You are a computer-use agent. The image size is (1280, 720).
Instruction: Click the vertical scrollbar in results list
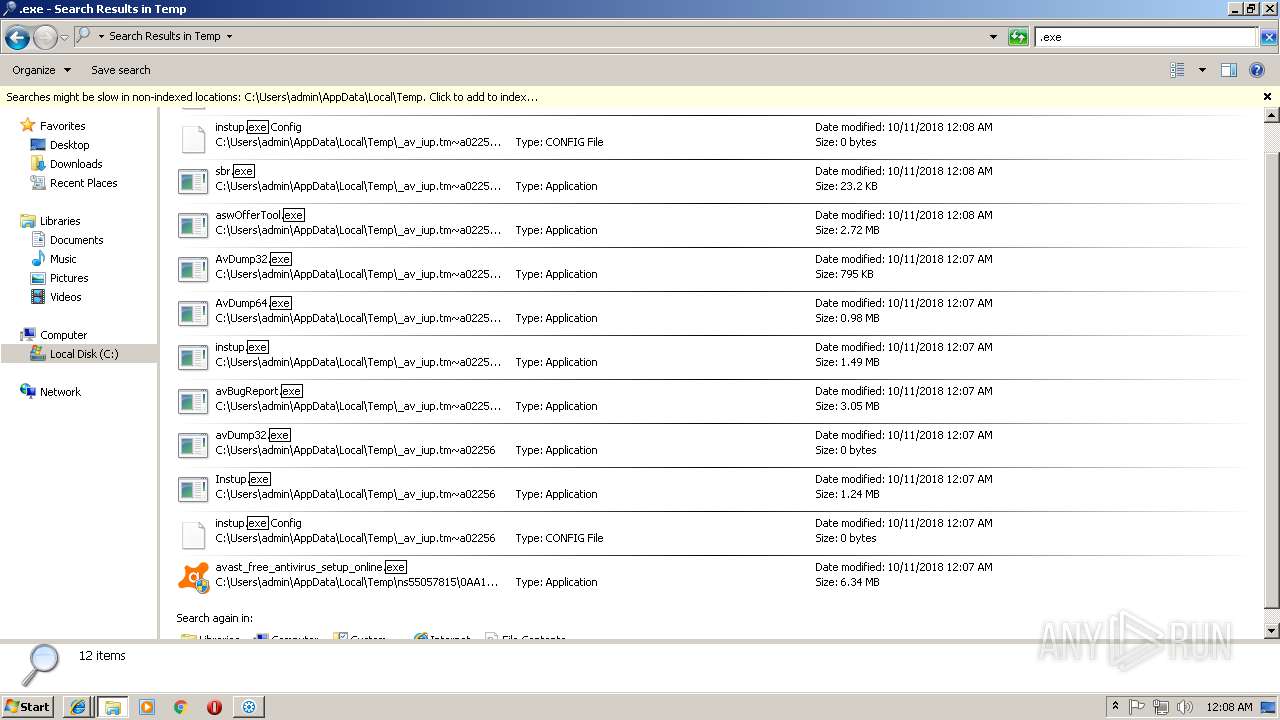pyautogui.click(x=1271, y=380)
